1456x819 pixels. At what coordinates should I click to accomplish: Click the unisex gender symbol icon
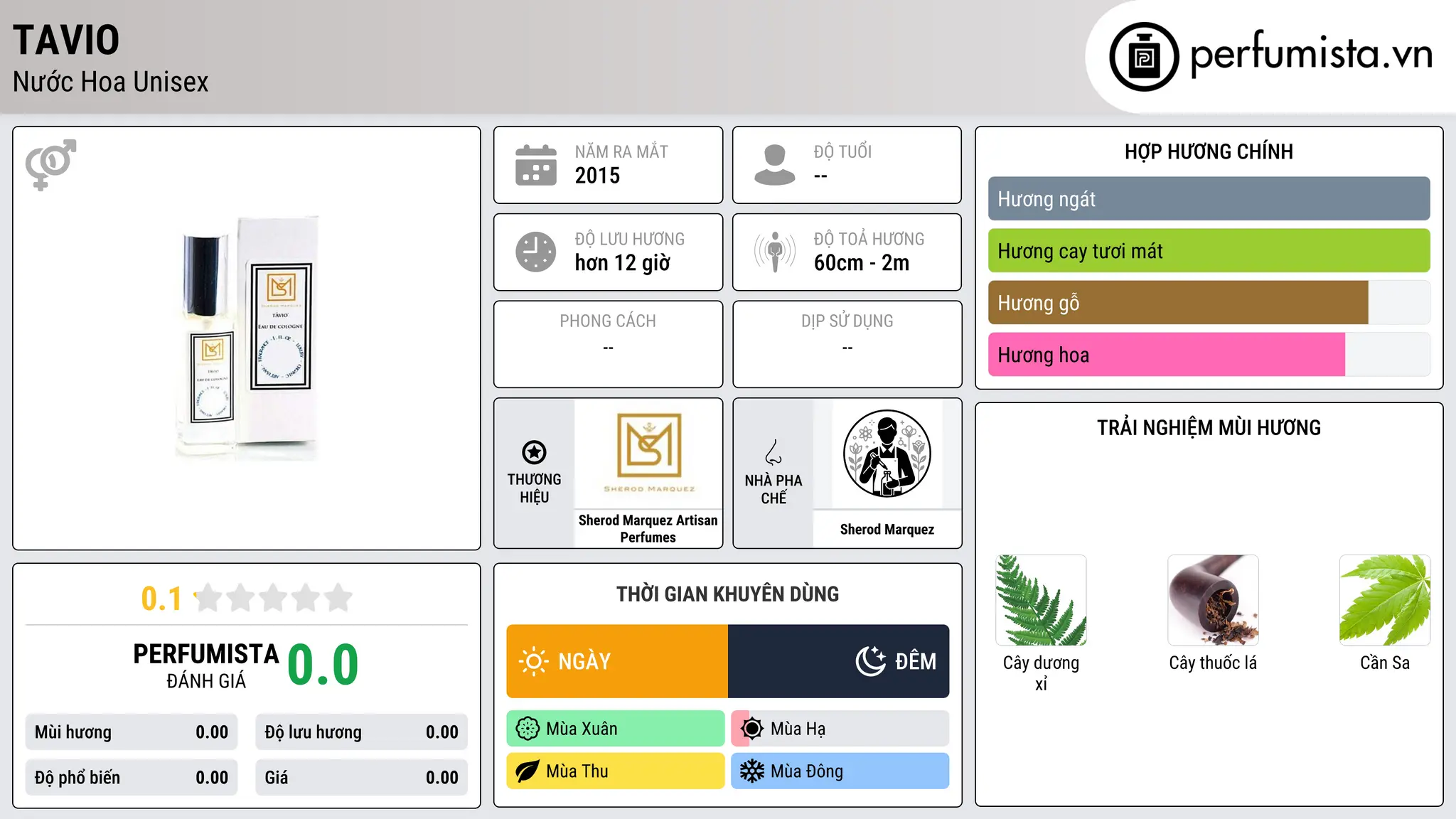point(50,164)
